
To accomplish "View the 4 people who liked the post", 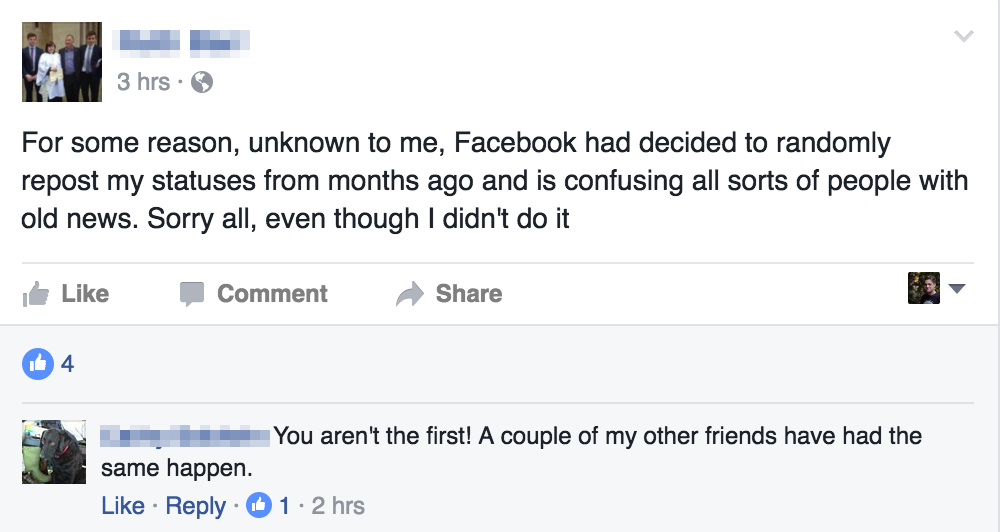I will [x=67, y=364].
